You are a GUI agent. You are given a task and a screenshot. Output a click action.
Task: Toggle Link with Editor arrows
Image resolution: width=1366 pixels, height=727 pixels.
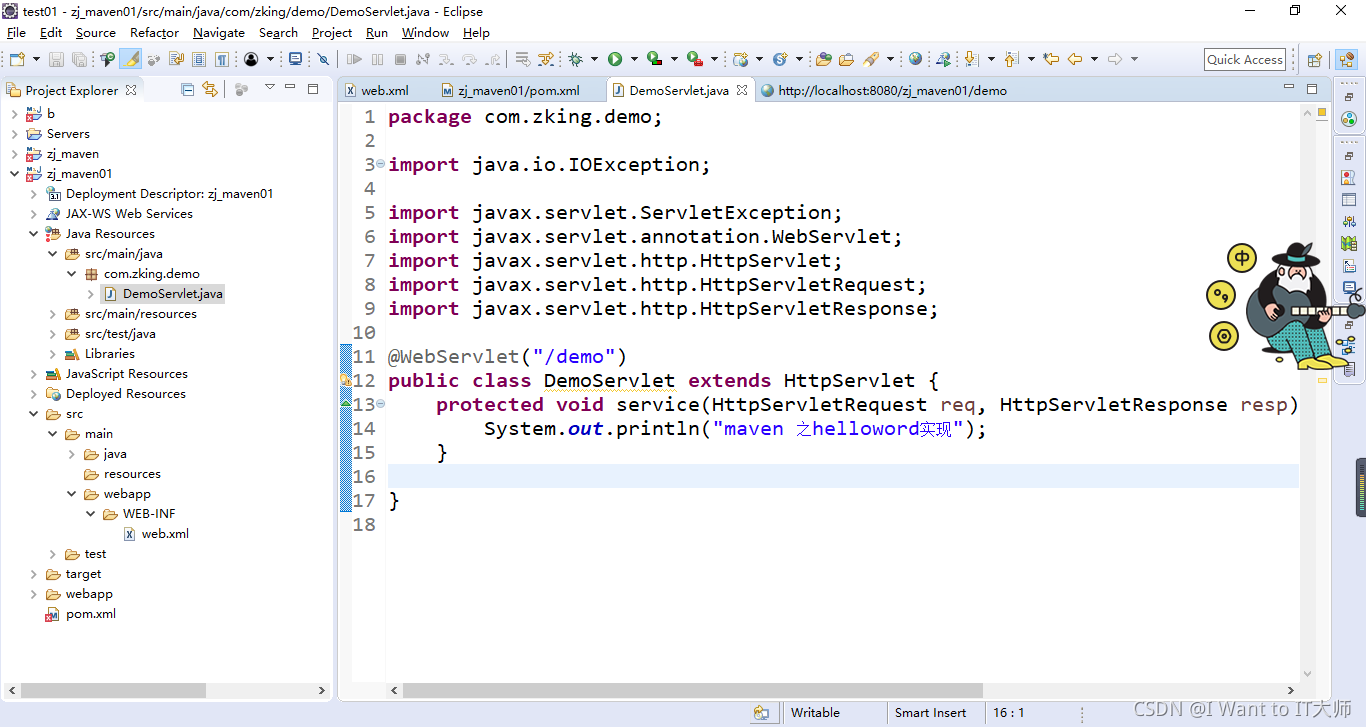(x=209, y=89)
